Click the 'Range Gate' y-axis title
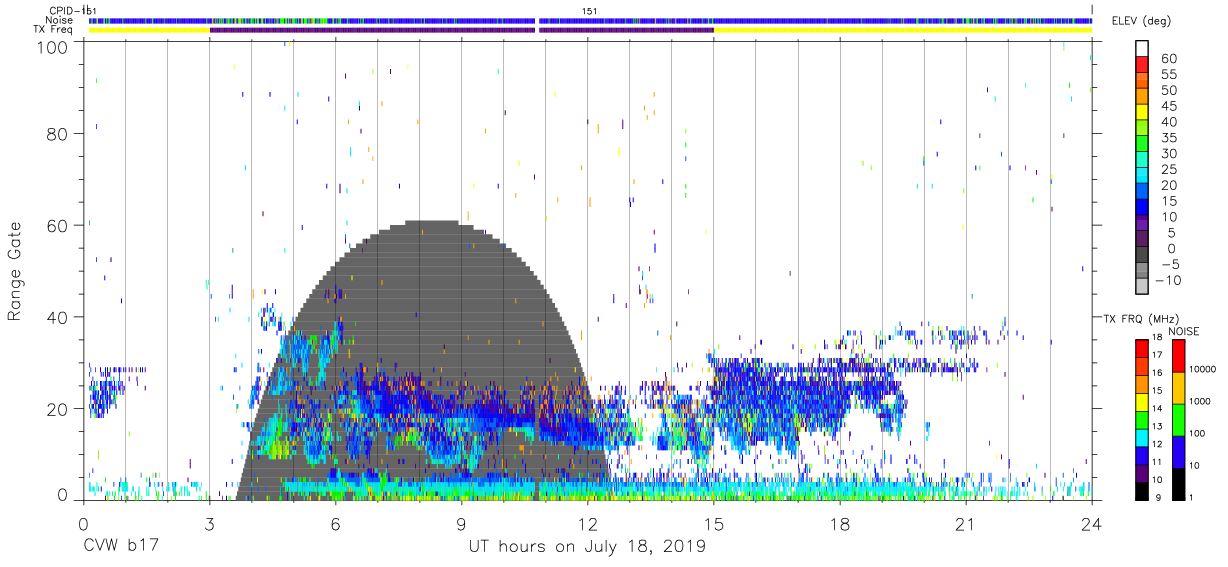Viewport: 1228px width, 567px height. tap(15, 272)
